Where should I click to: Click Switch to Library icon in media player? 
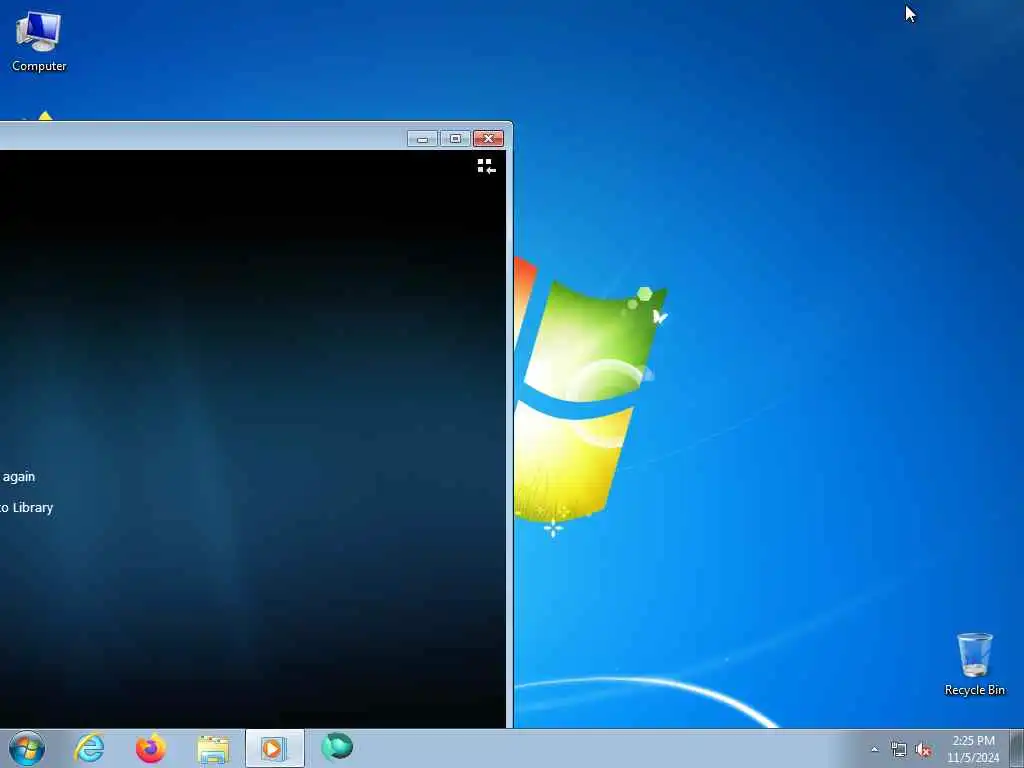pos(486,167)
